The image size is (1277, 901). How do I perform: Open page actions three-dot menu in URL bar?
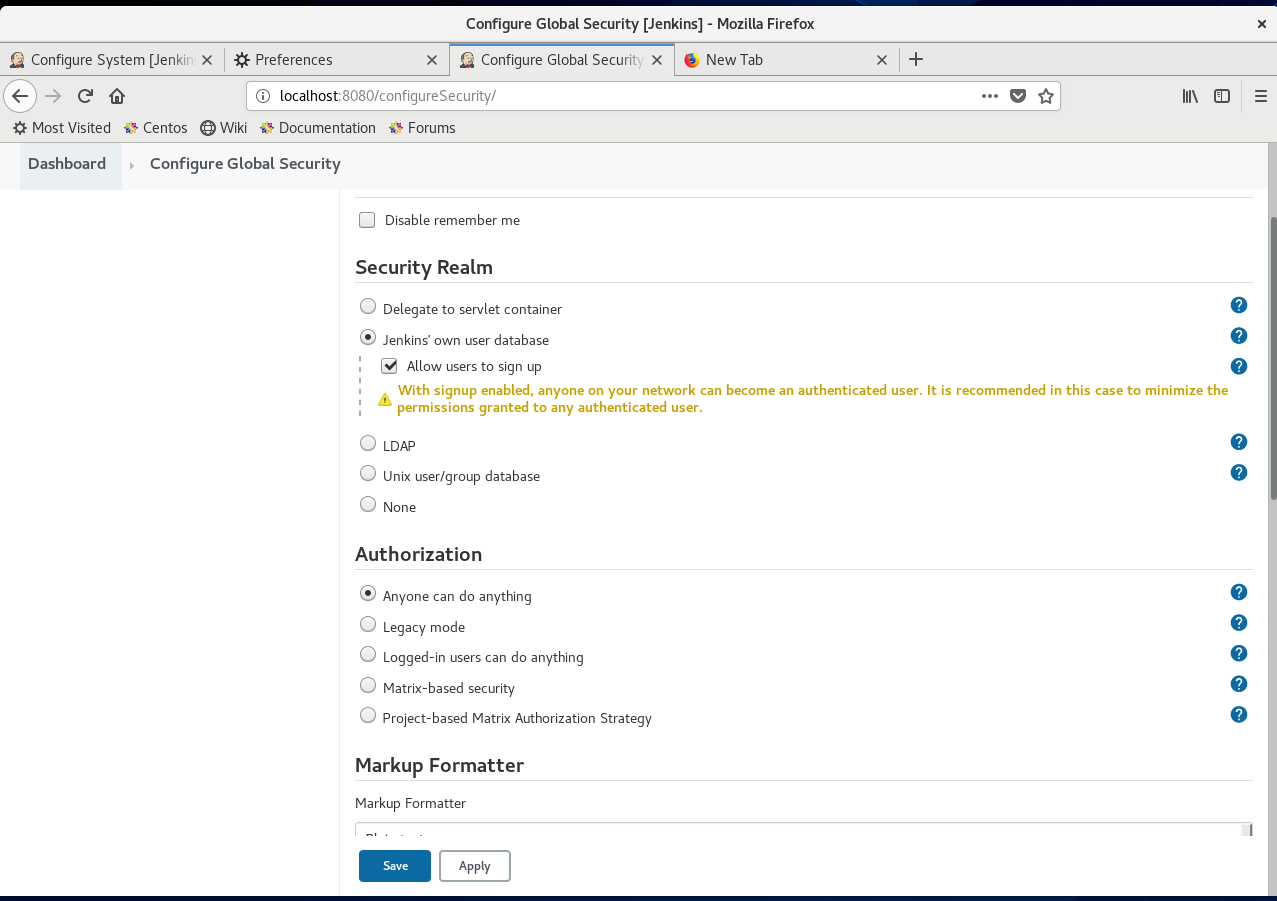[x=990, y=96]
